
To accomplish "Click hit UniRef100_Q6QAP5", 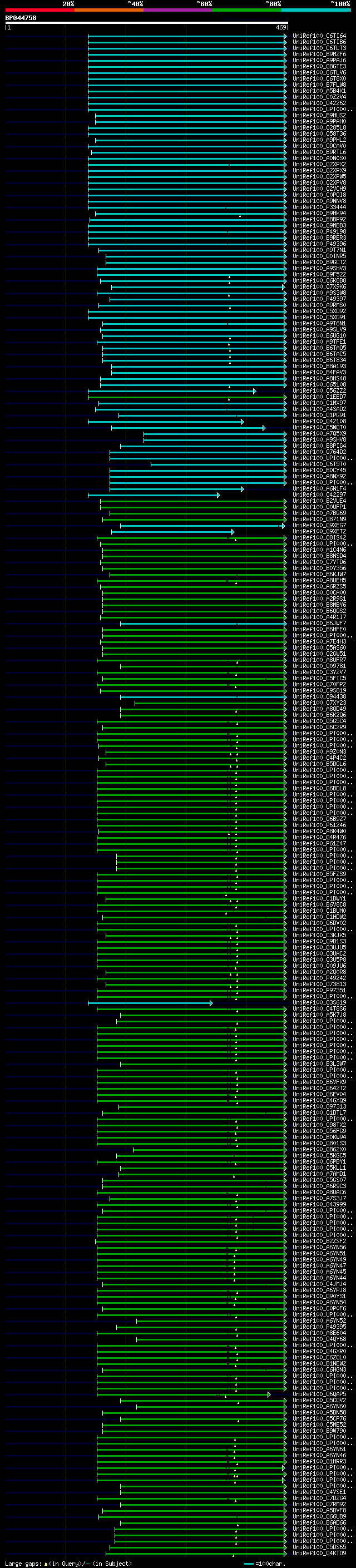I will [319, 1393].
